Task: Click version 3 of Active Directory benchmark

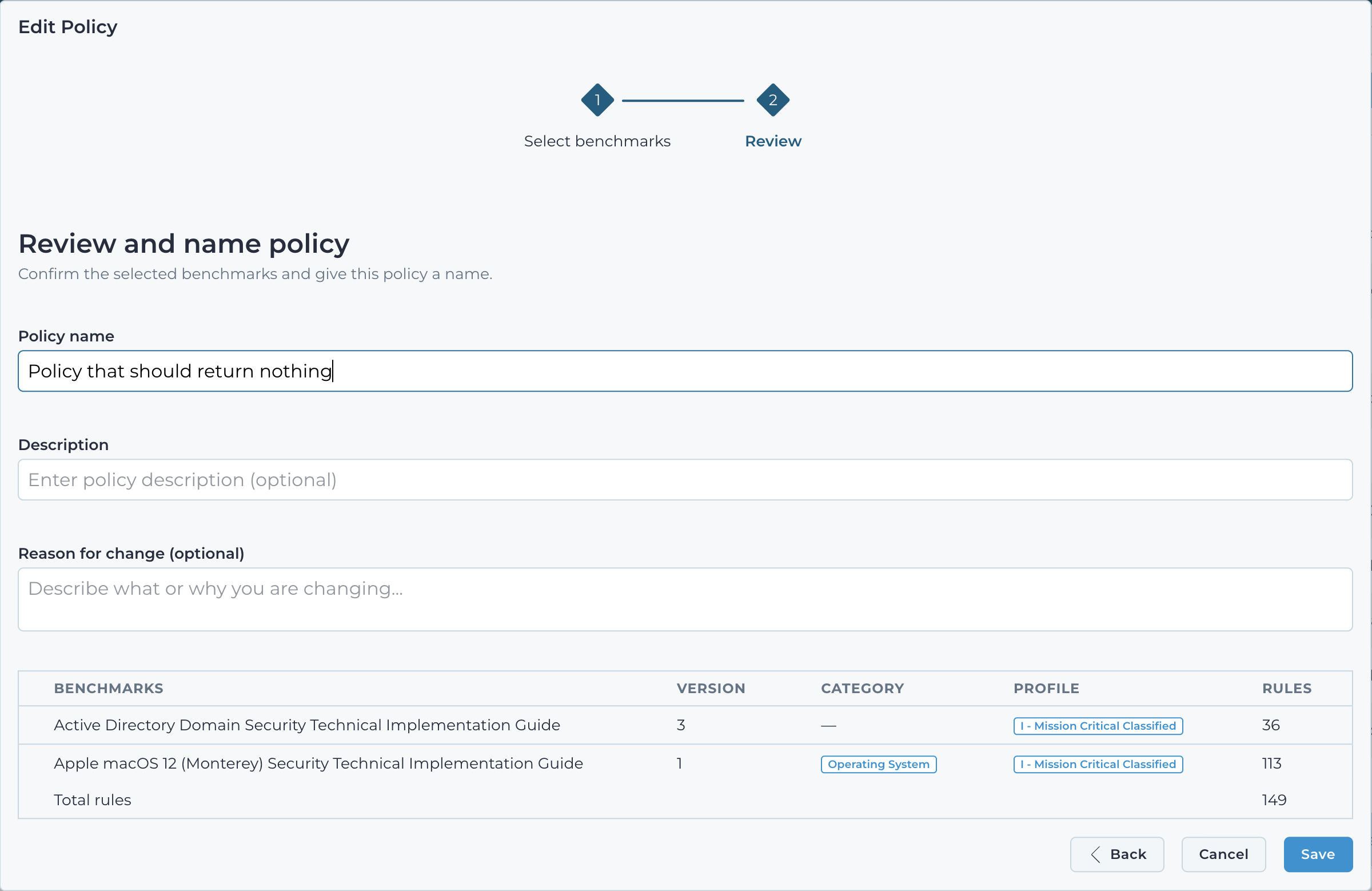Action: click(x=681, y=725)
